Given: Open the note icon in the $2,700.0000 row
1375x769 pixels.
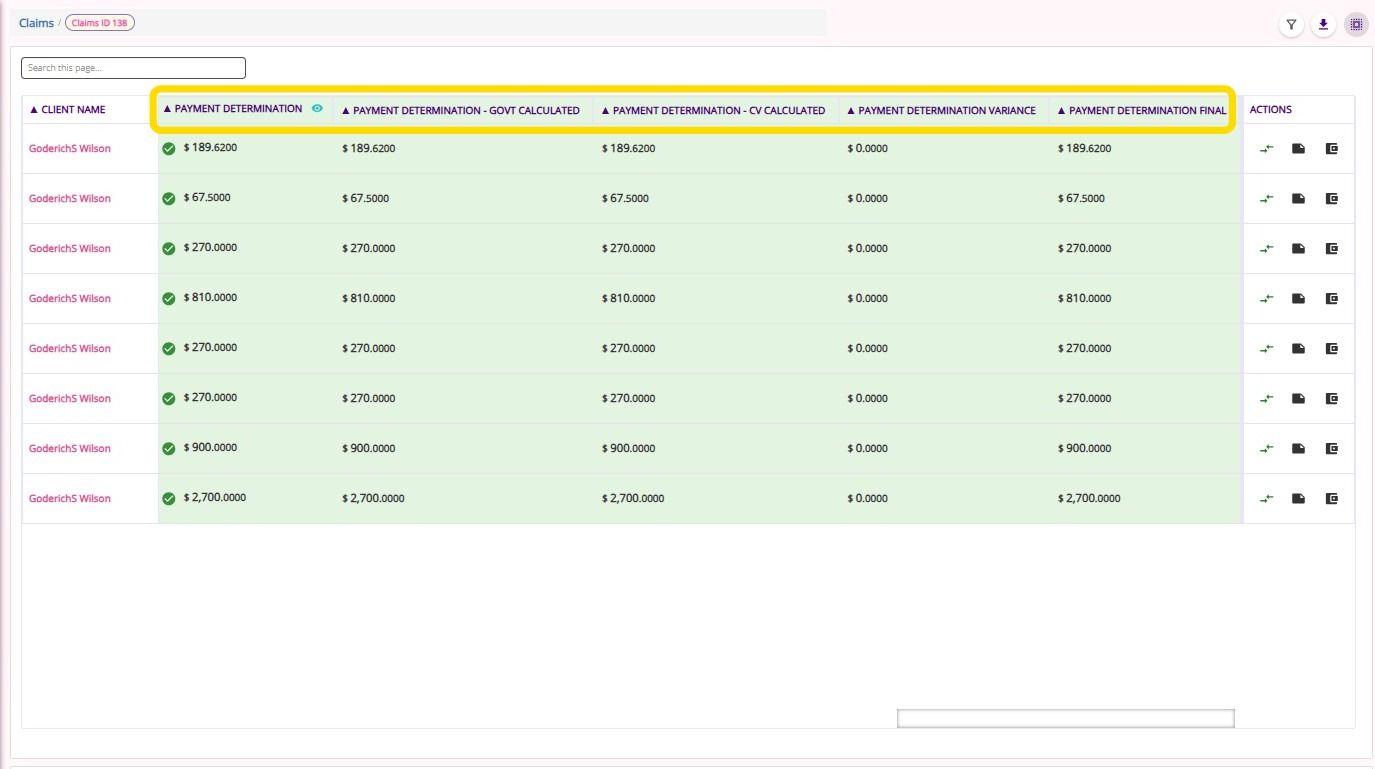Looking at the screenshot, I should click(x=1298, y=499).
